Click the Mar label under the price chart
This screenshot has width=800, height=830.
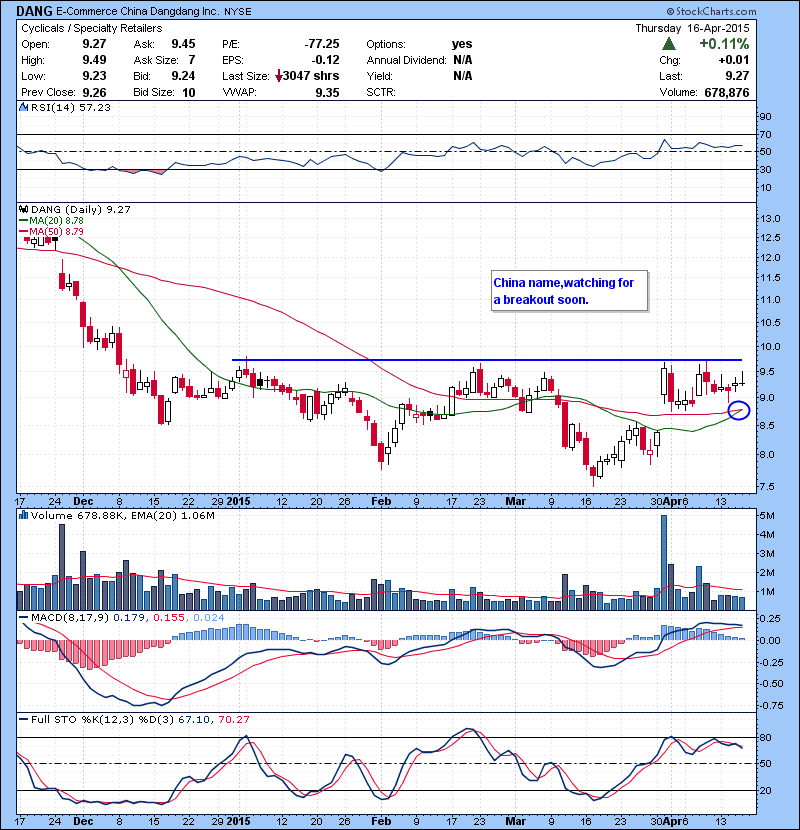tap(515, 501)
